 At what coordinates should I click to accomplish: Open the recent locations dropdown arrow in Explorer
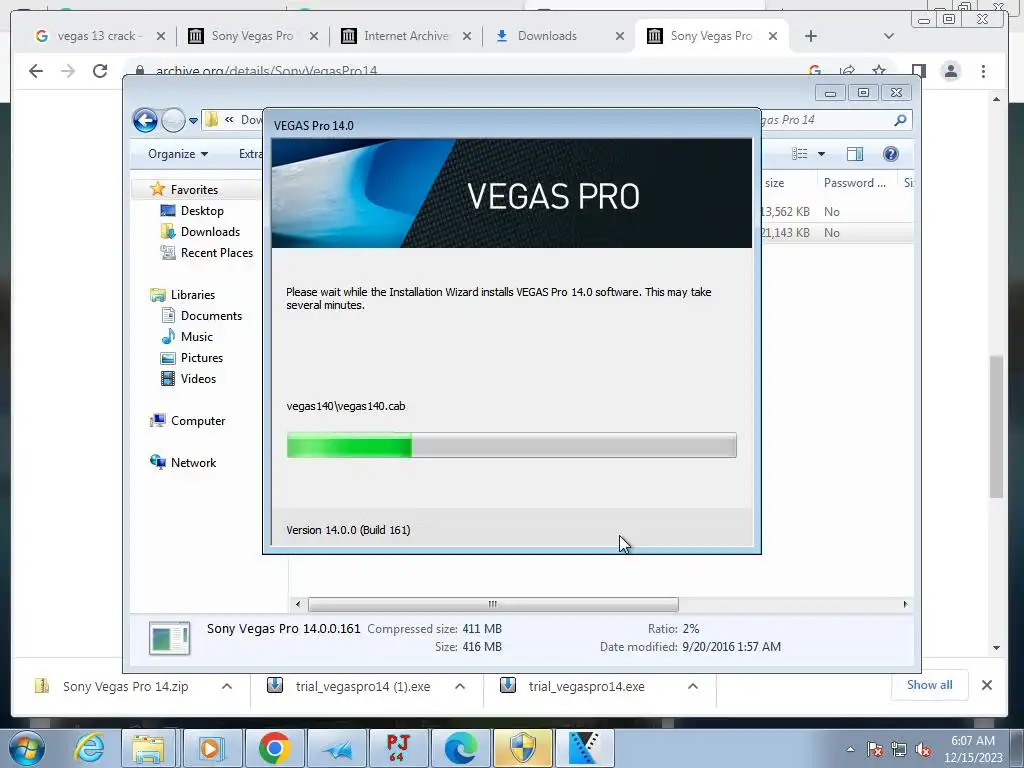pyautogui.click(x=193, y=121)
